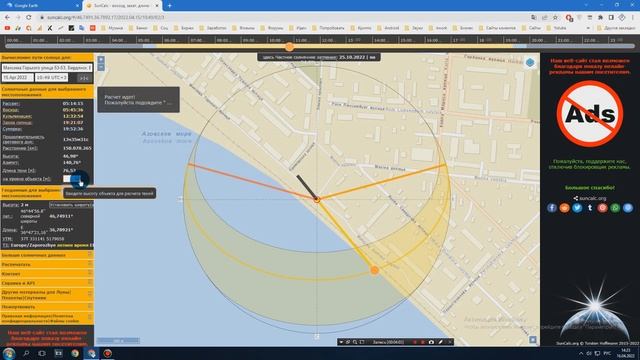This screenshot has height=360, width=640.
Task: Share on Twitter icon
Action: tap(577, 208)
